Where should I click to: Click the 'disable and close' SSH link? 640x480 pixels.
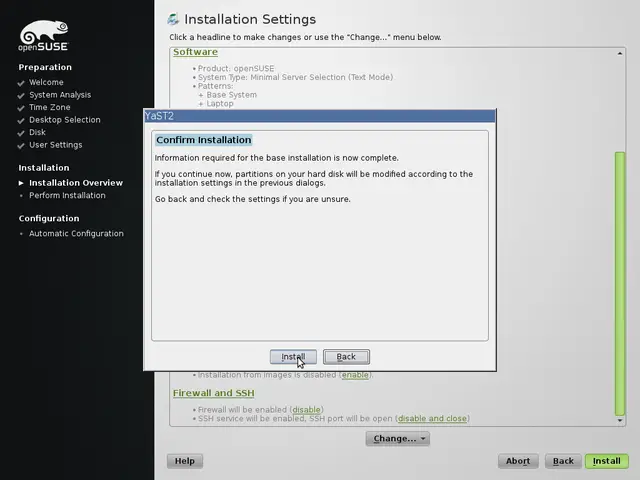click(x=432, y=418)
